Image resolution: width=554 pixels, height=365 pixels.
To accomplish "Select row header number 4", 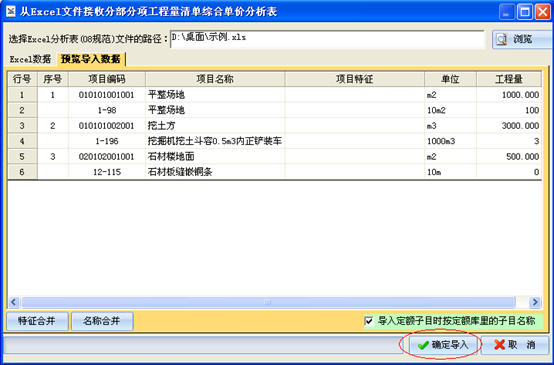I will coord(22,141).
